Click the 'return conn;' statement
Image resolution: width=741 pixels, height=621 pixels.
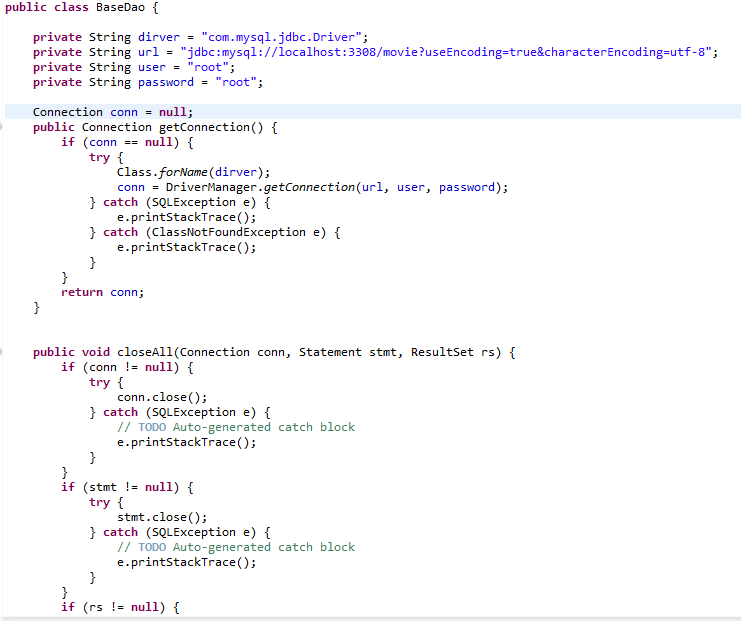[102, 292]
